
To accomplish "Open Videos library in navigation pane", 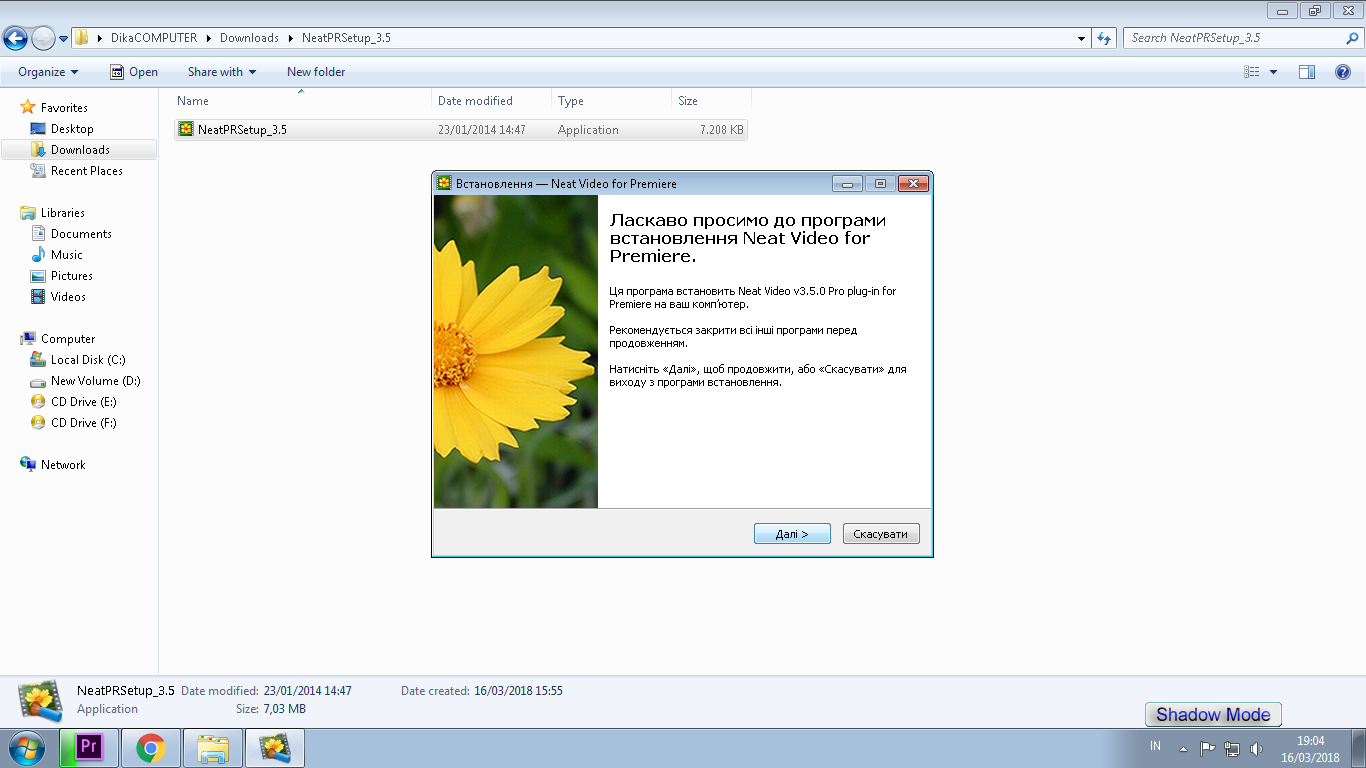I will click(68, 296).
